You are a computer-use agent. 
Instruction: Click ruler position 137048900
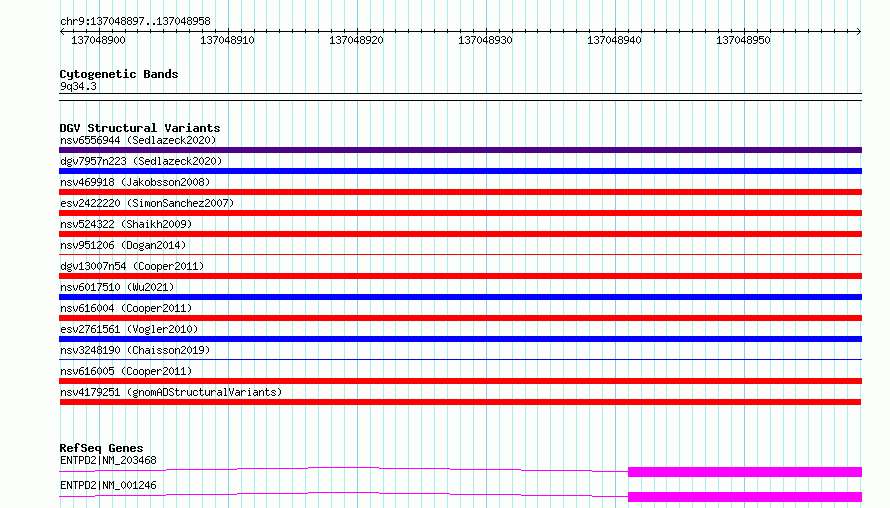(98, 40)
